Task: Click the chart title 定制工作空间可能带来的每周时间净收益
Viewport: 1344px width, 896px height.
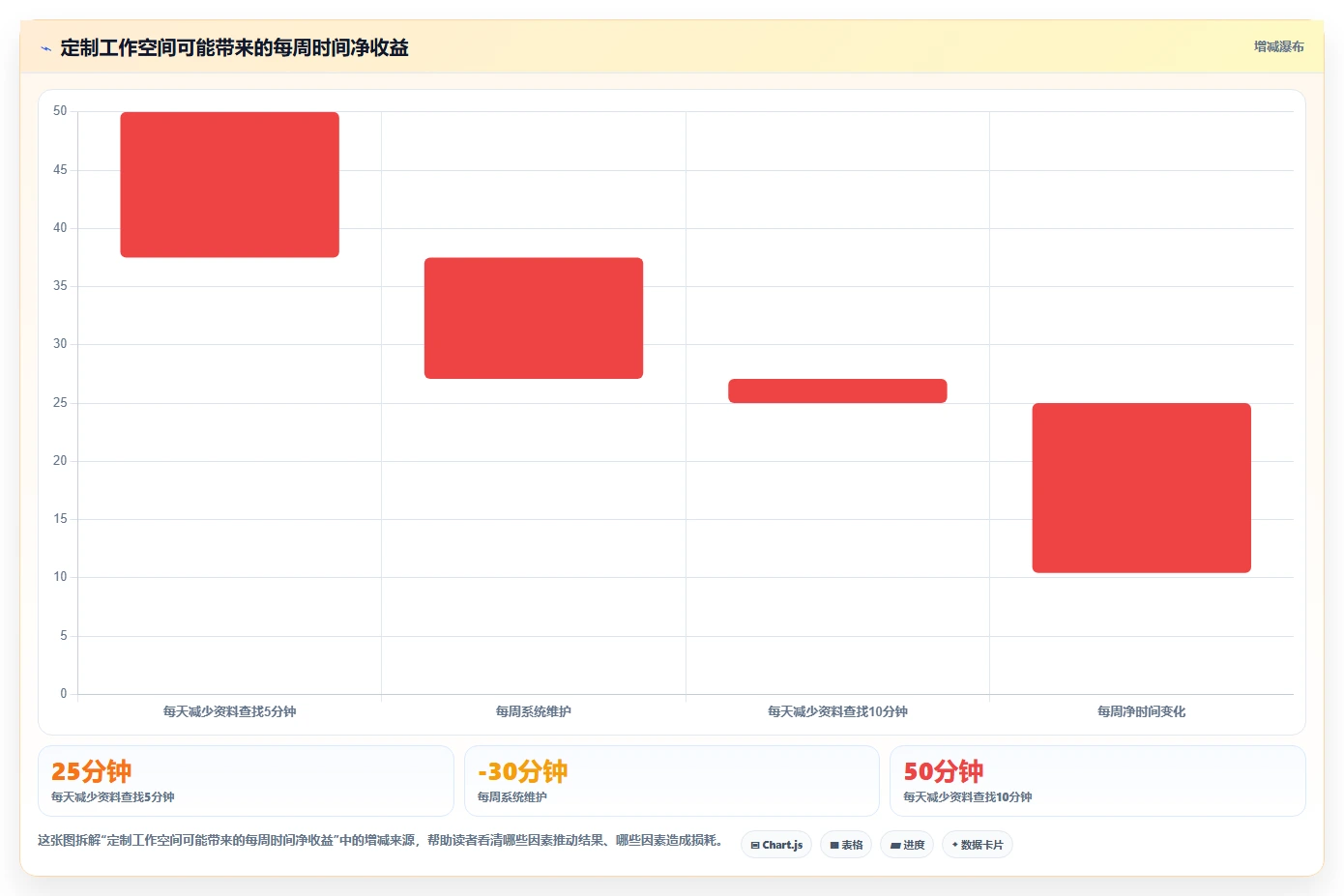Action: tap(234, 47)
